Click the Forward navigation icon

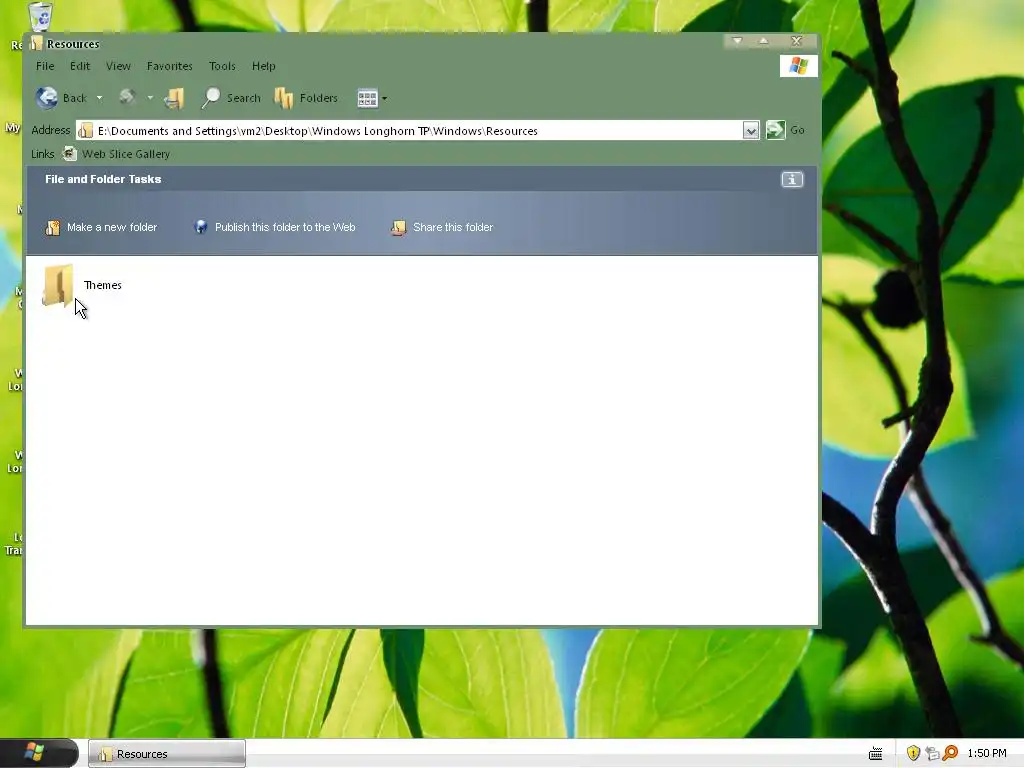coord(127,98)
